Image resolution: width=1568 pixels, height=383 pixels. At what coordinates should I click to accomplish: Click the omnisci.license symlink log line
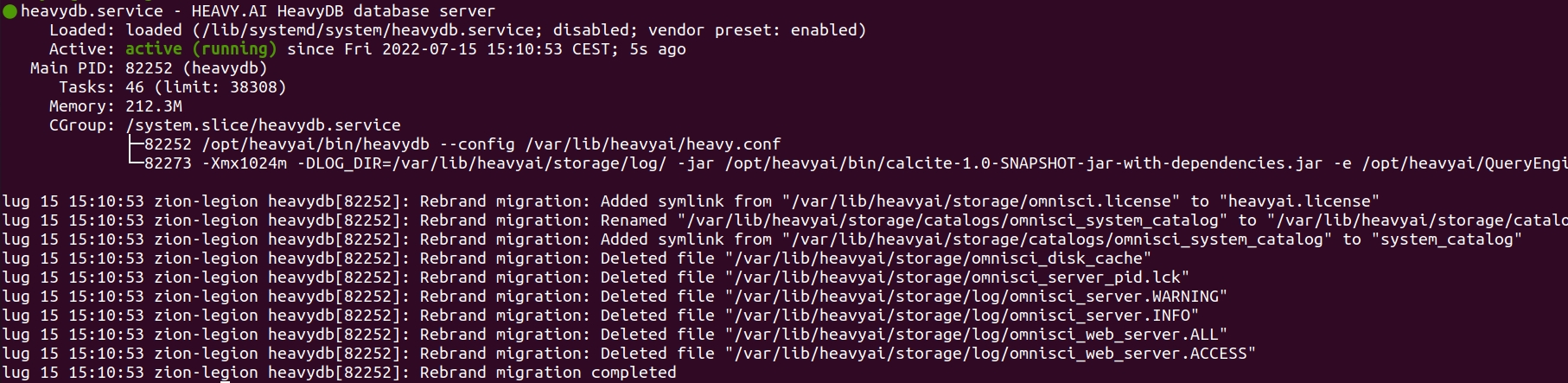(691, 201)
